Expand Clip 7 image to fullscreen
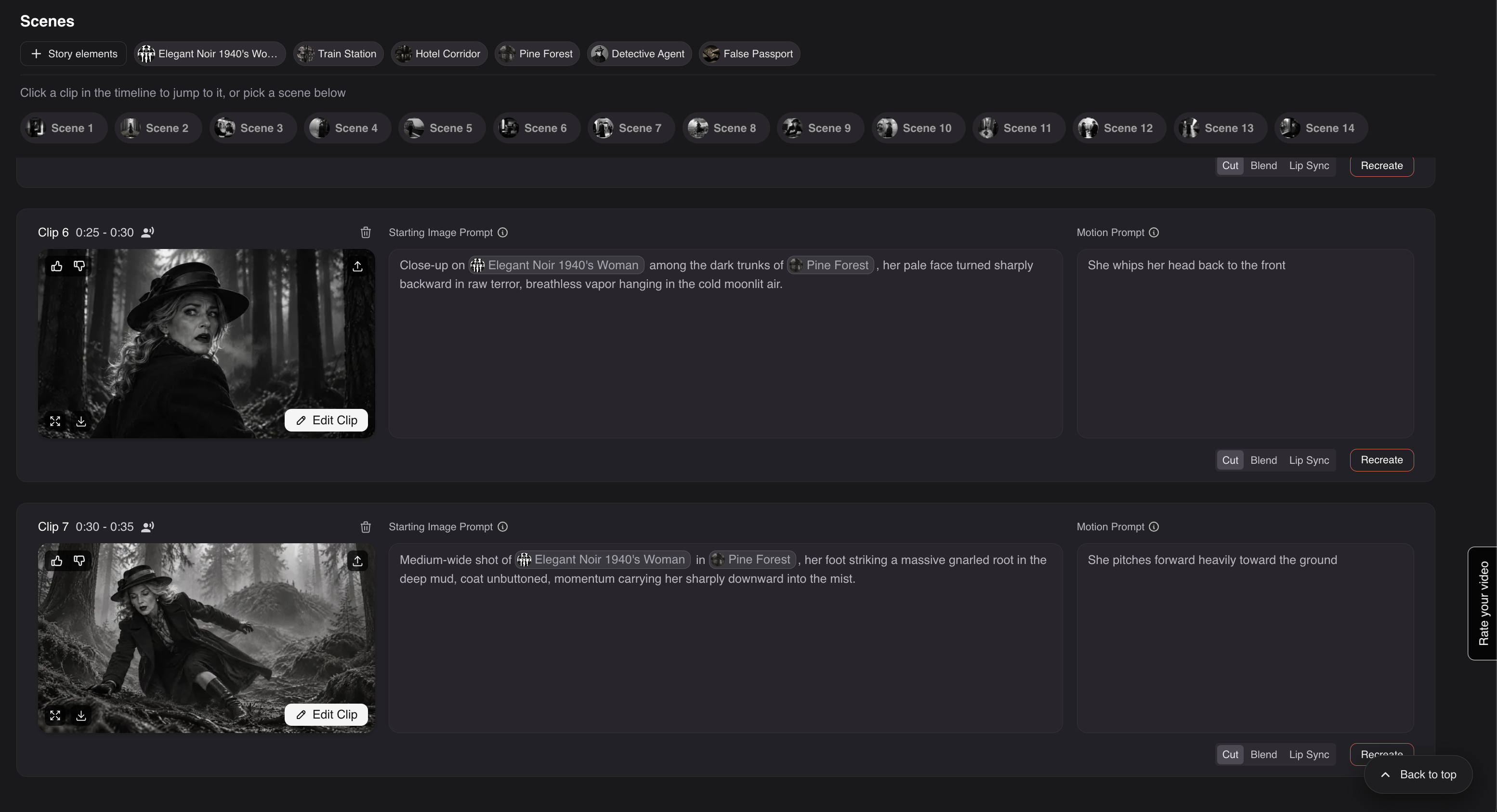 pyautogui.click(x=55, y=716)
